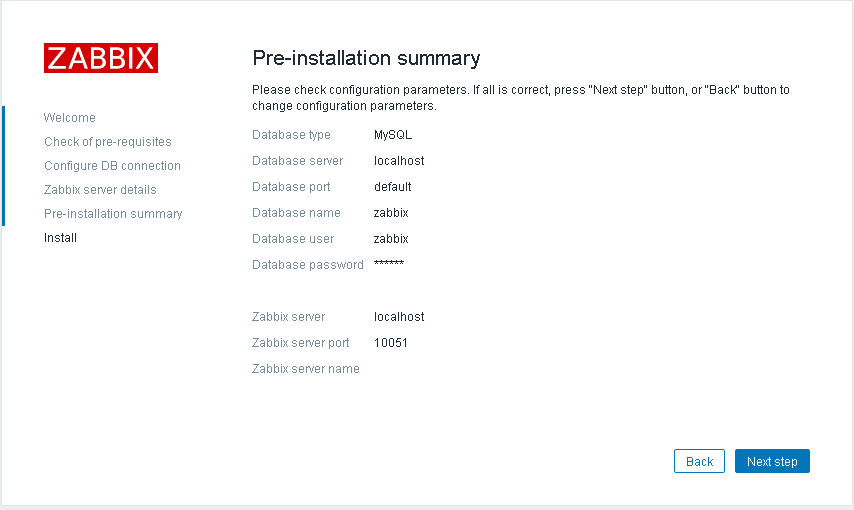Open Check of pre-requisites step

pyautogui.click(x=108, y=142)
